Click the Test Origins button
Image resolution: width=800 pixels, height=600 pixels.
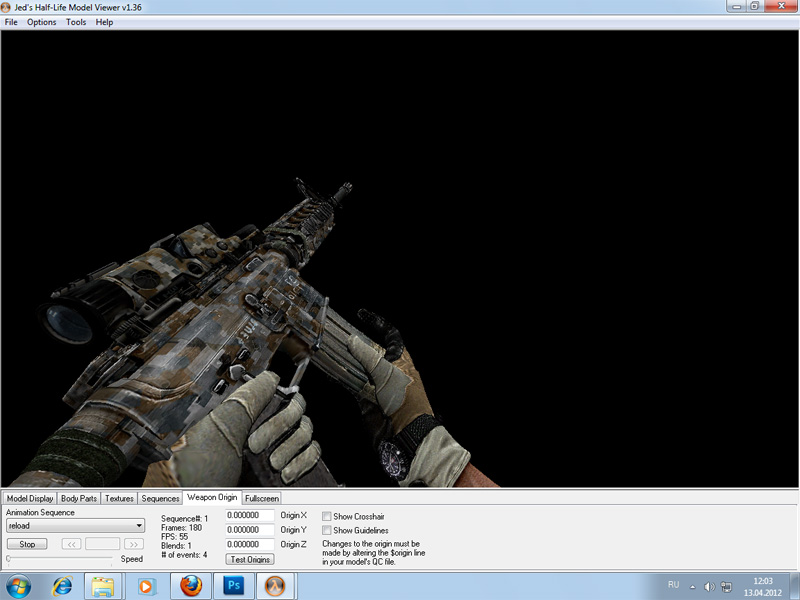[x=250, y=559]
